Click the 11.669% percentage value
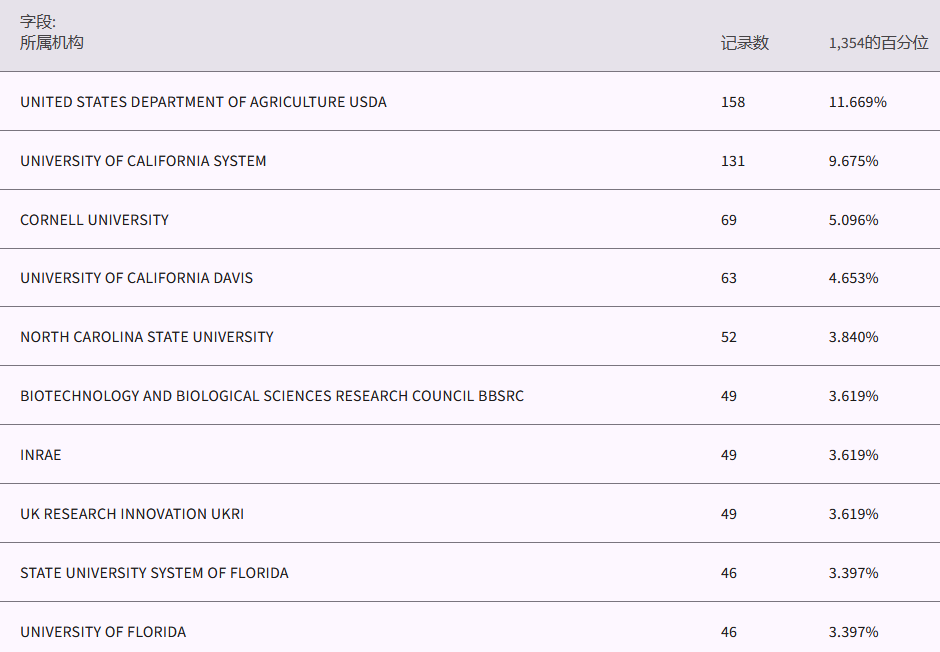Image resolution: width=940 pixels, height=652 pixels. click(857, 102)
